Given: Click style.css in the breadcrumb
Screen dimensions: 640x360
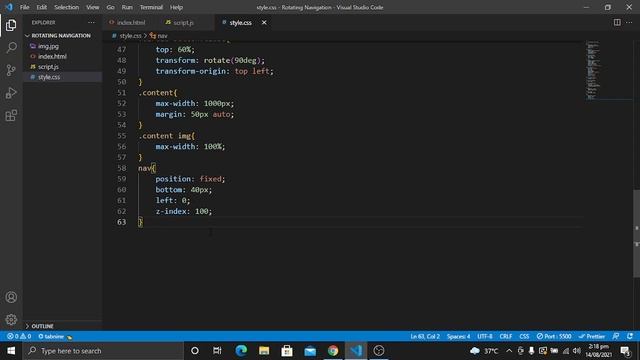Looking at the screenshot, I should [x=131, y=36].
